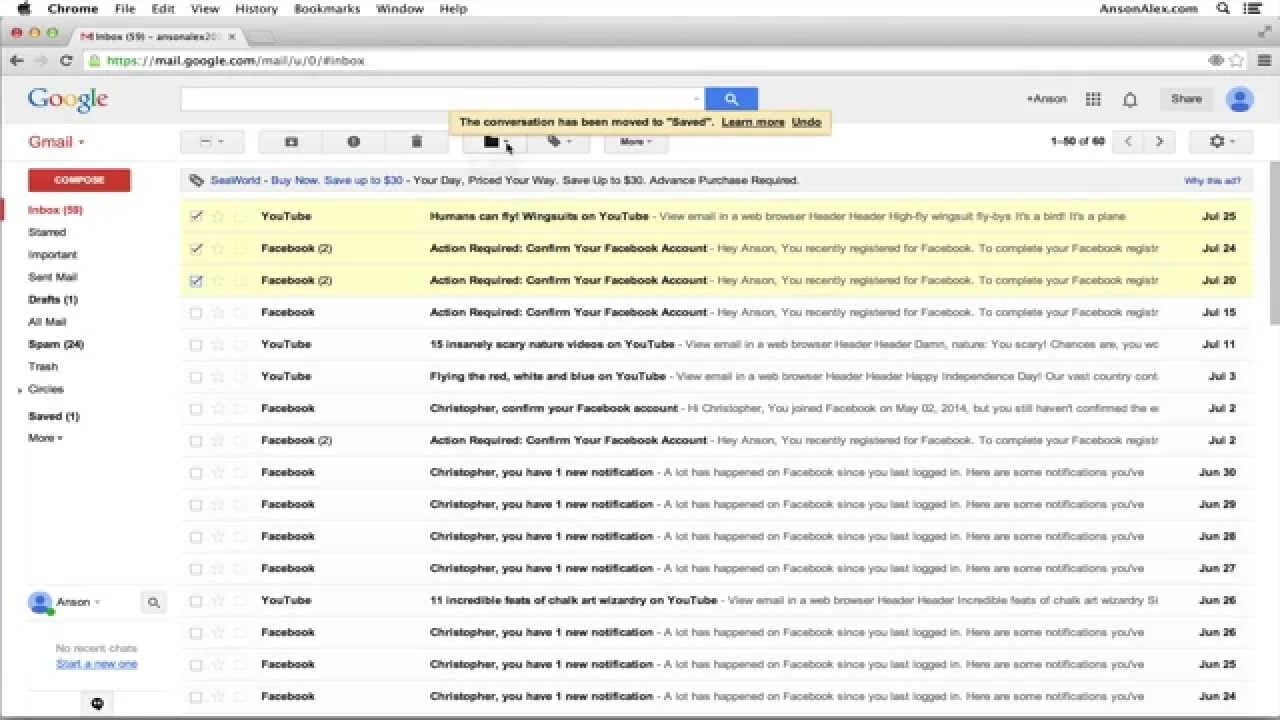Viewport: 1280px width, 720px height.
Task: Click the Why this ad? link
Action: (x=1212, y=181)
